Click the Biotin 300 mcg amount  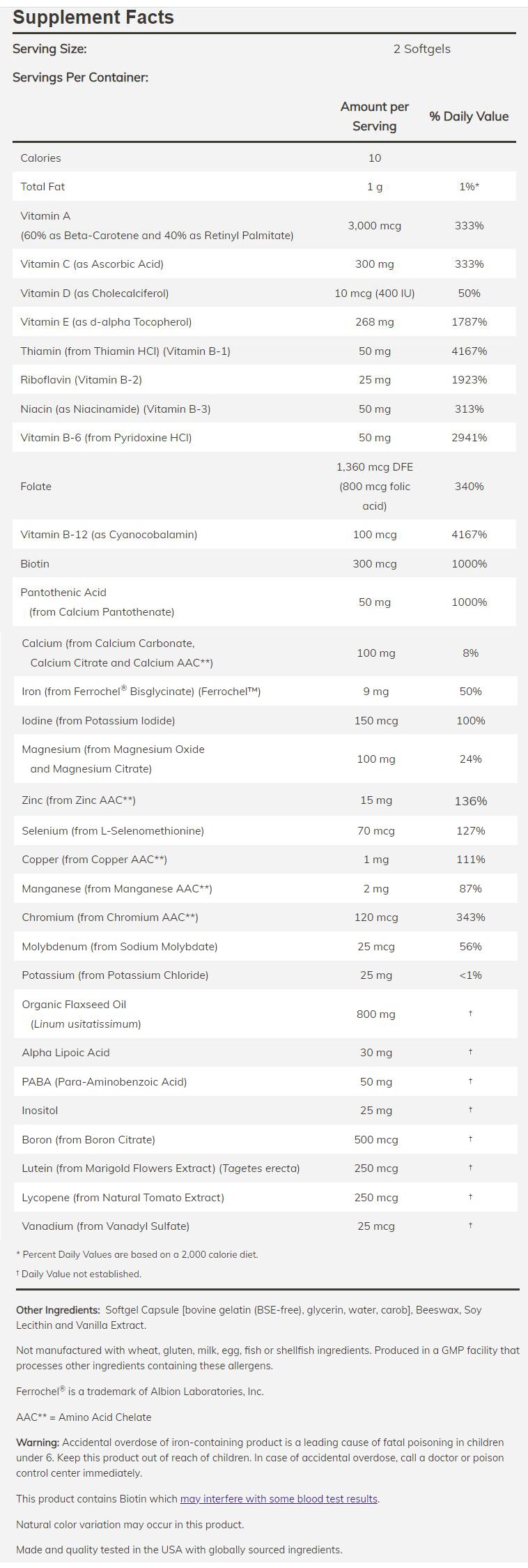pos(375,563)
